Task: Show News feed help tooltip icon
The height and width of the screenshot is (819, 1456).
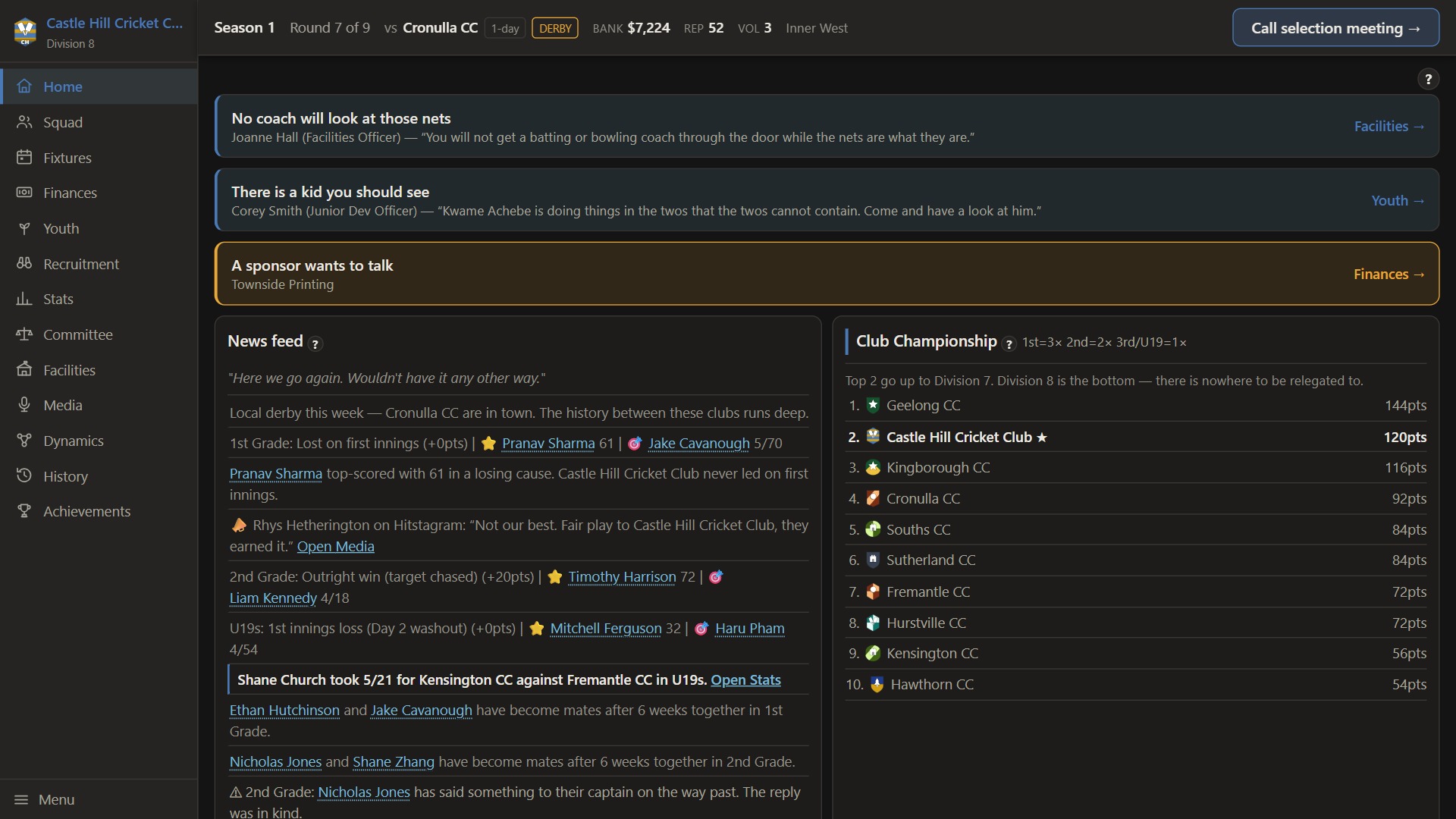Action: point(315,344)
